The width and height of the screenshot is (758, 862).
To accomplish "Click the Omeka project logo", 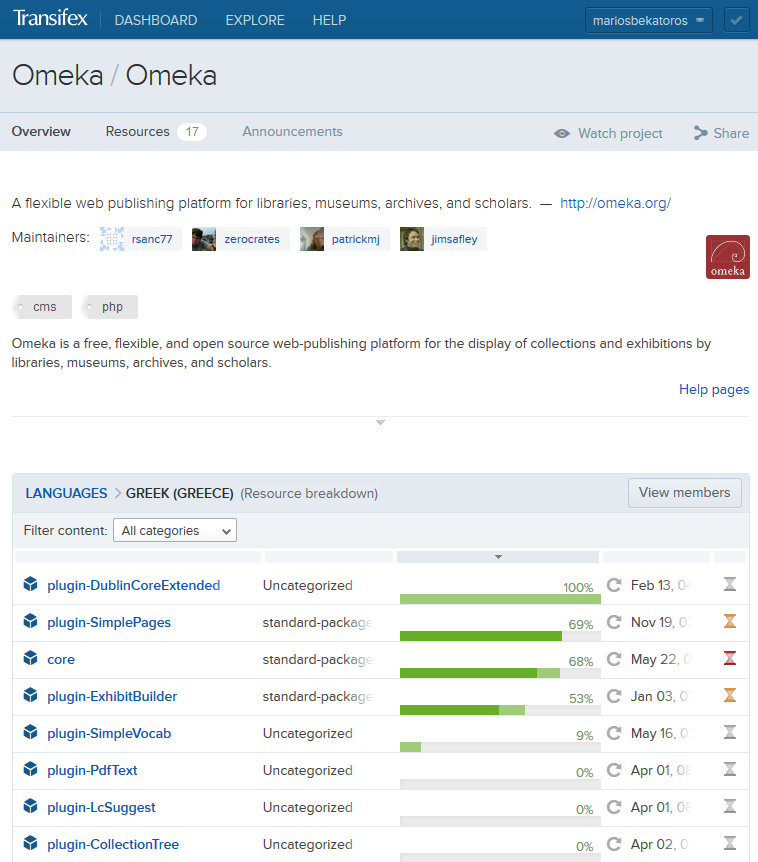I will point(728,257).
